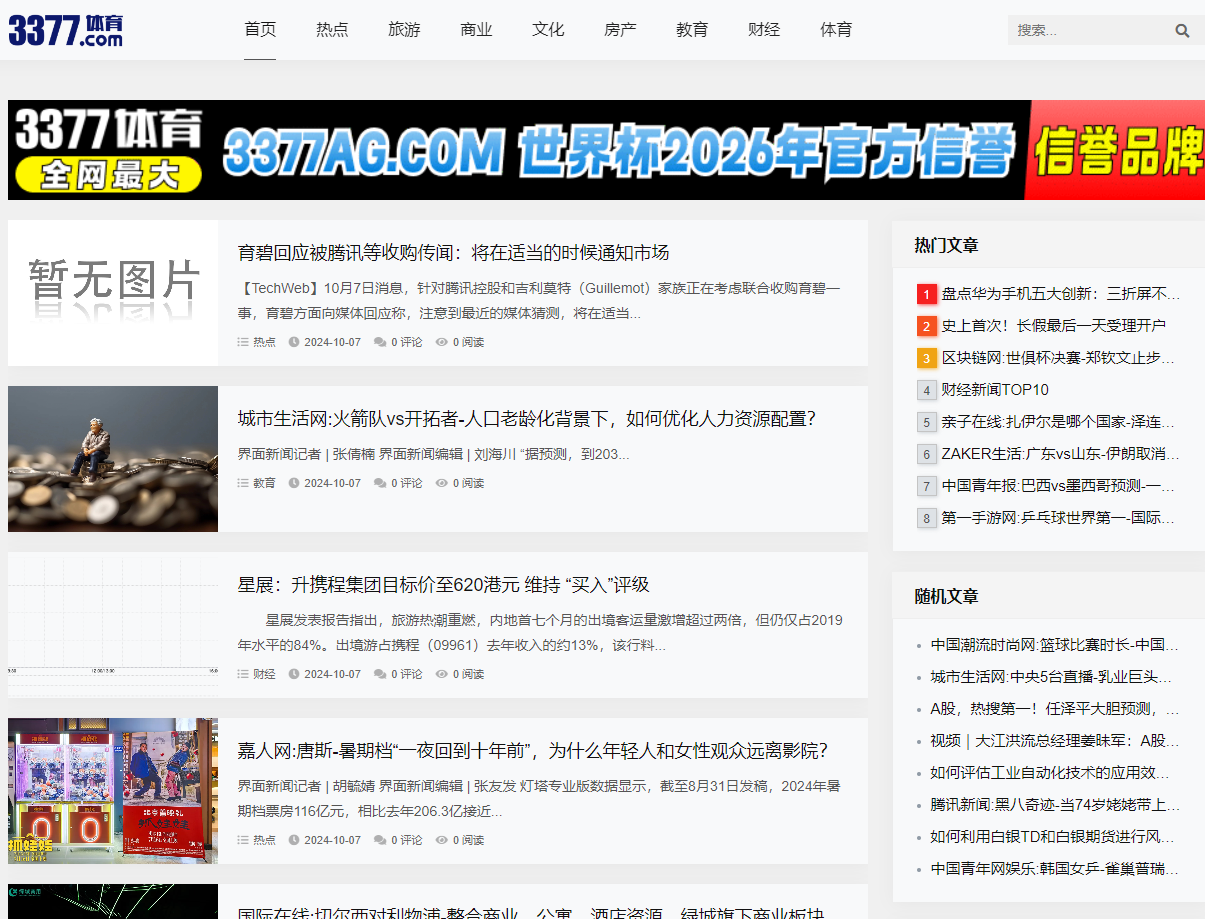Click the category list icon on 嘉人网 article
Viewport: 1205px width, 919px height.
243,840
